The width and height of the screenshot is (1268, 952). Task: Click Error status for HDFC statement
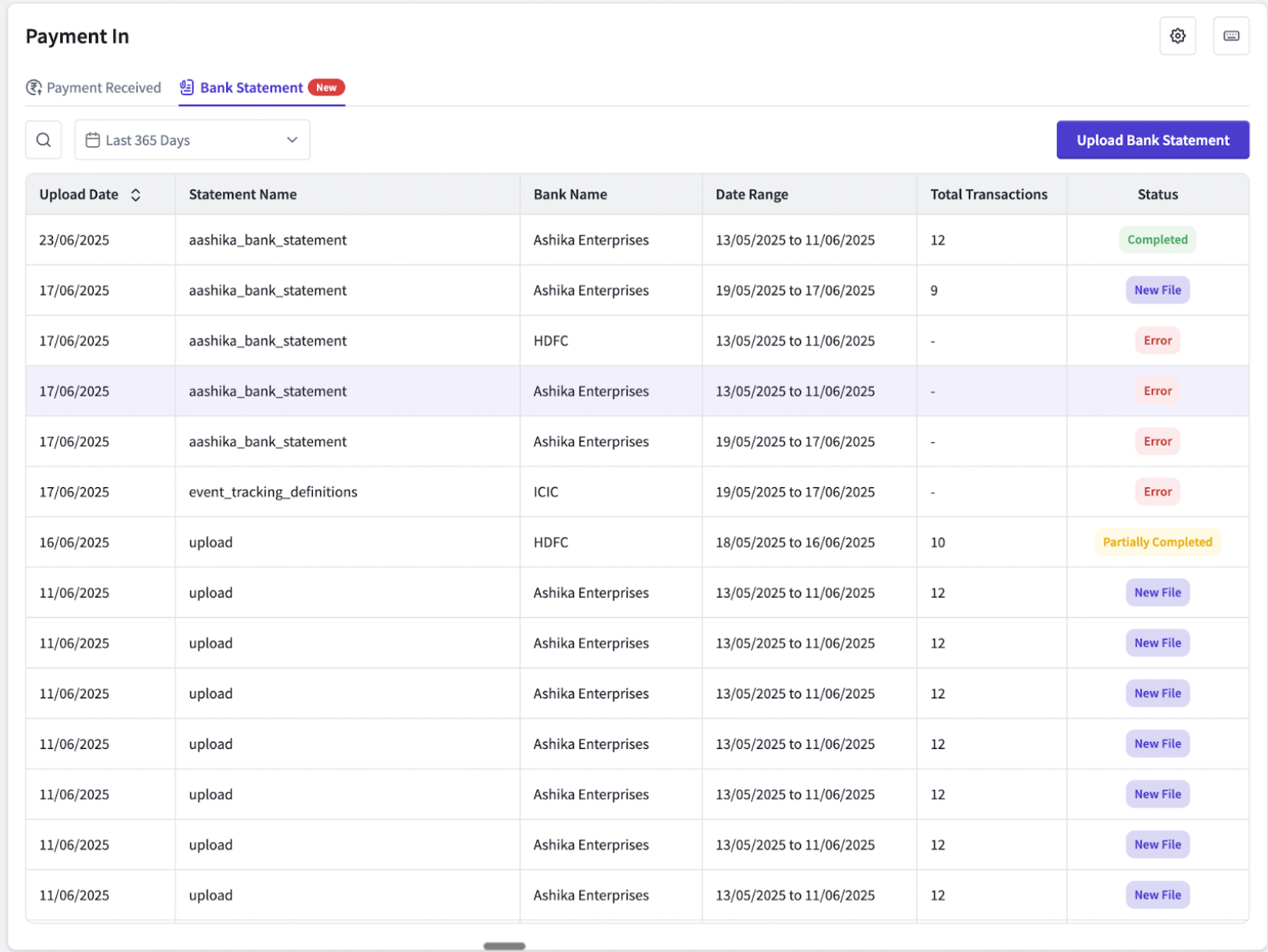[1156, 341]
